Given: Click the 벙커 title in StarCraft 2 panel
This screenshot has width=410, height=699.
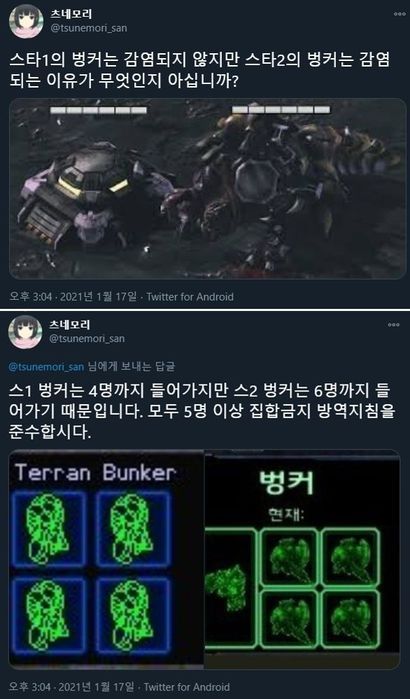Looking at the screenshot, I should click(x=287, y=481).
